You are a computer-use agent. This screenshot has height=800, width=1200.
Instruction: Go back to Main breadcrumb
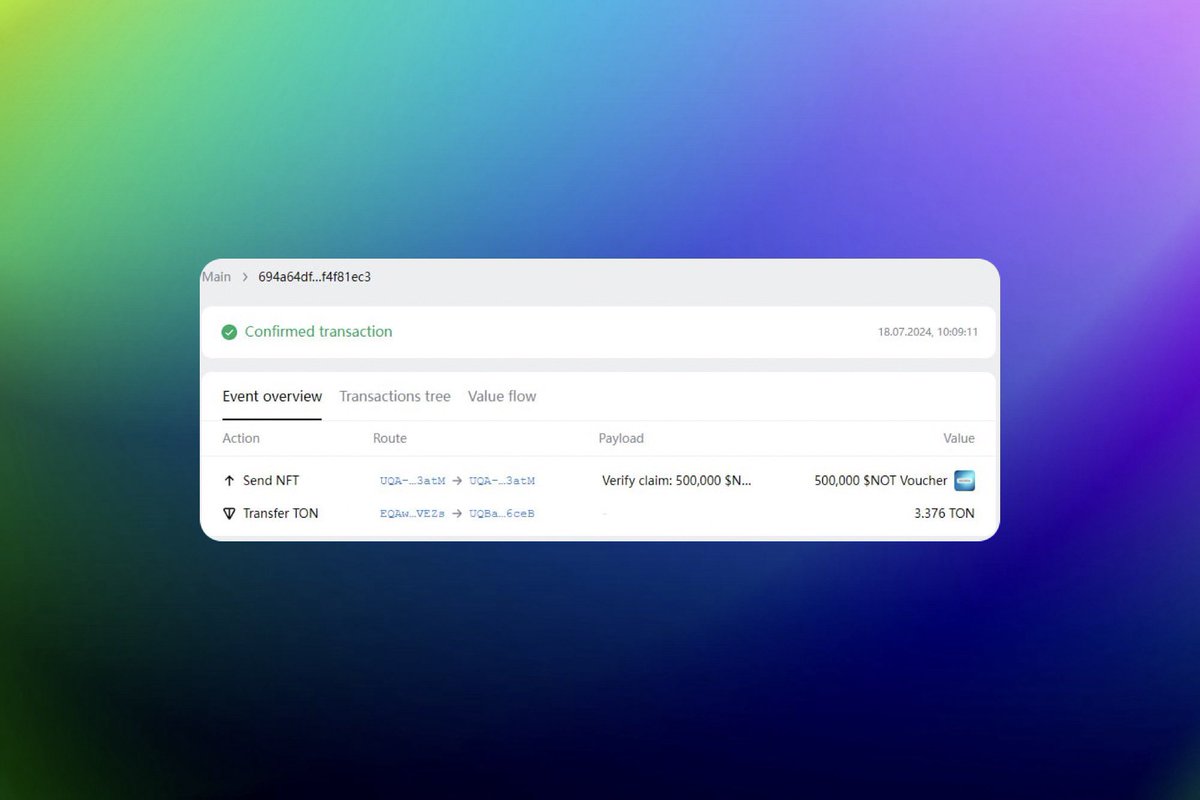(216, 277)
